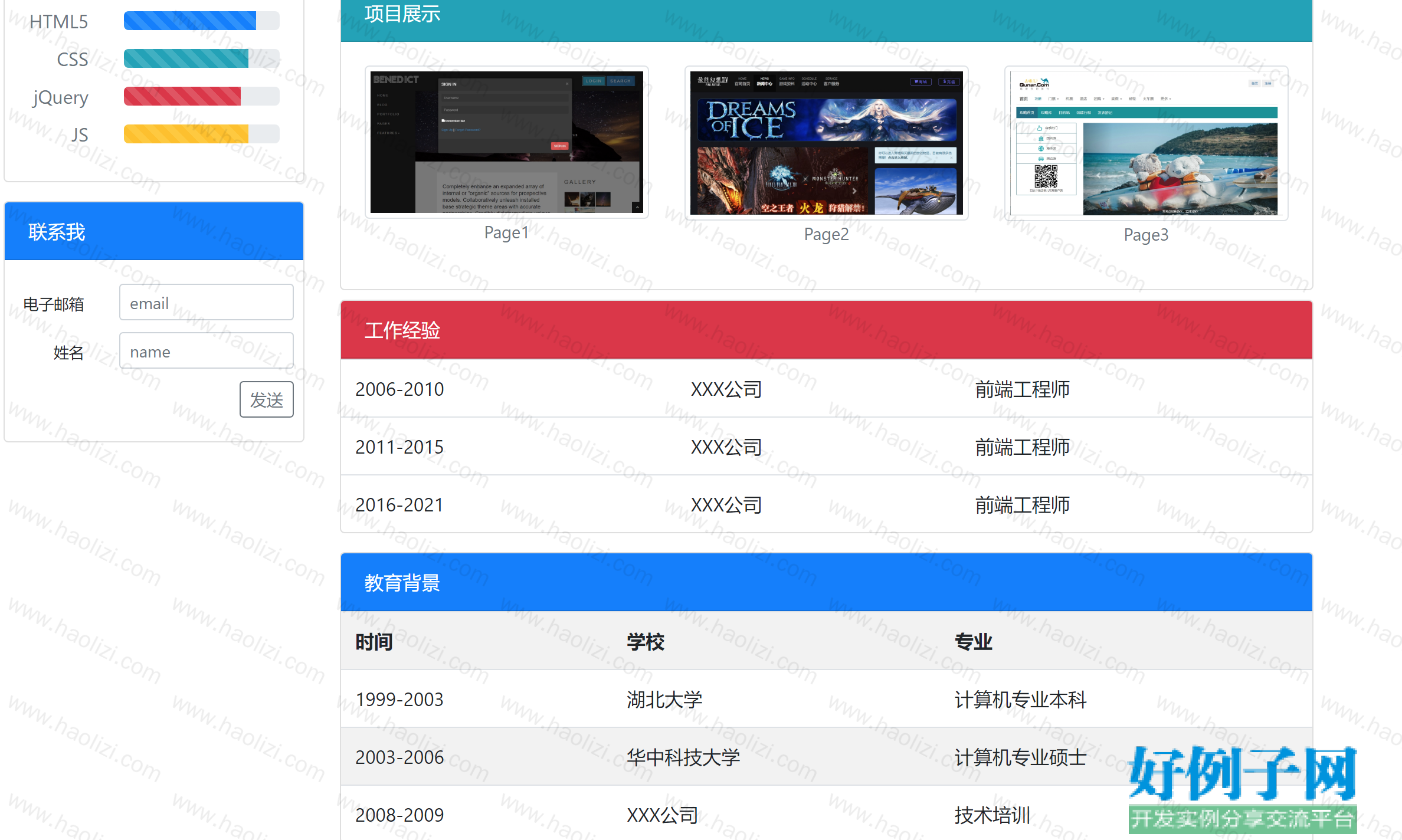This screenshot has height=840, width=1402.
Task: Click the 专业 column header
Action: [974, 642]
